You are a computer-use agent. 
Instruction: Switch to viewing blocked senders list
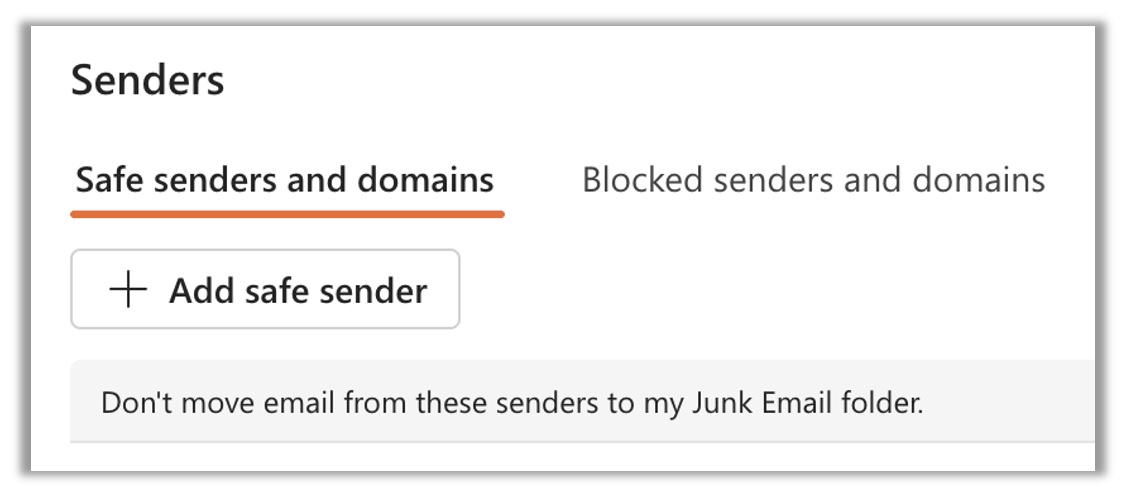(813, 180)
